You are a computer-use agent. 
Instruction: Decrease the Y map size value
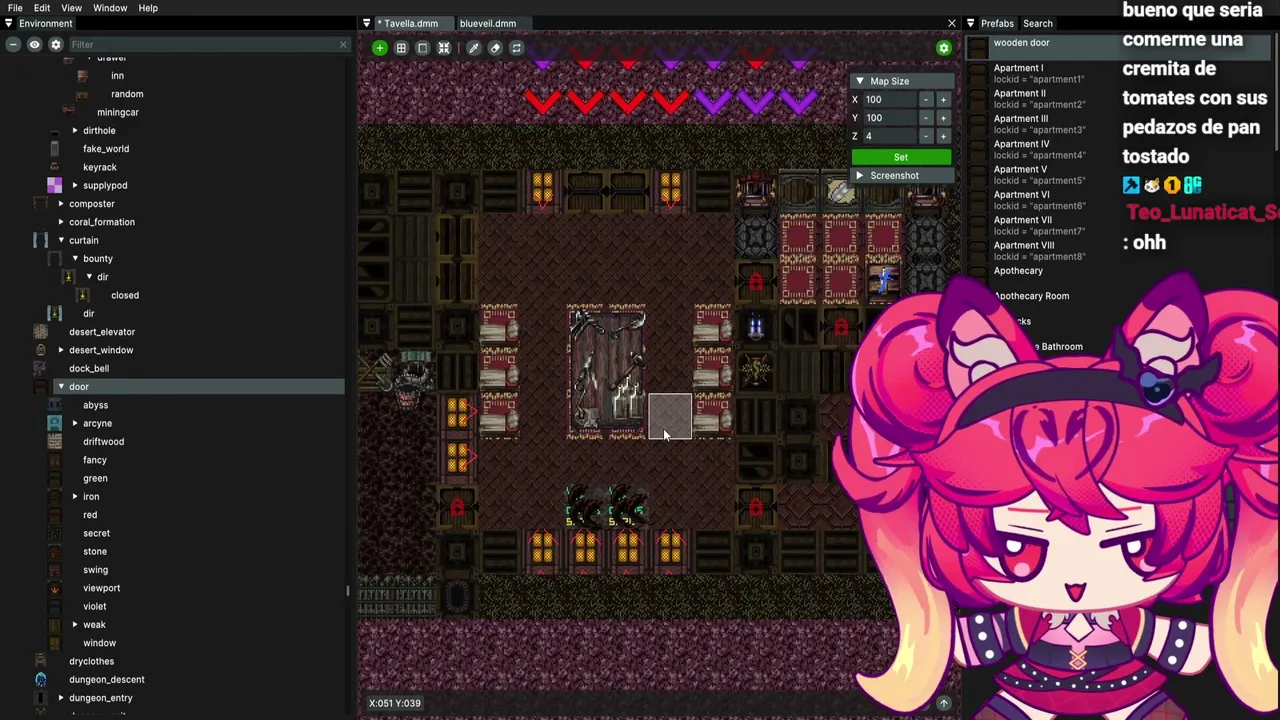click(x=926, y=118)
